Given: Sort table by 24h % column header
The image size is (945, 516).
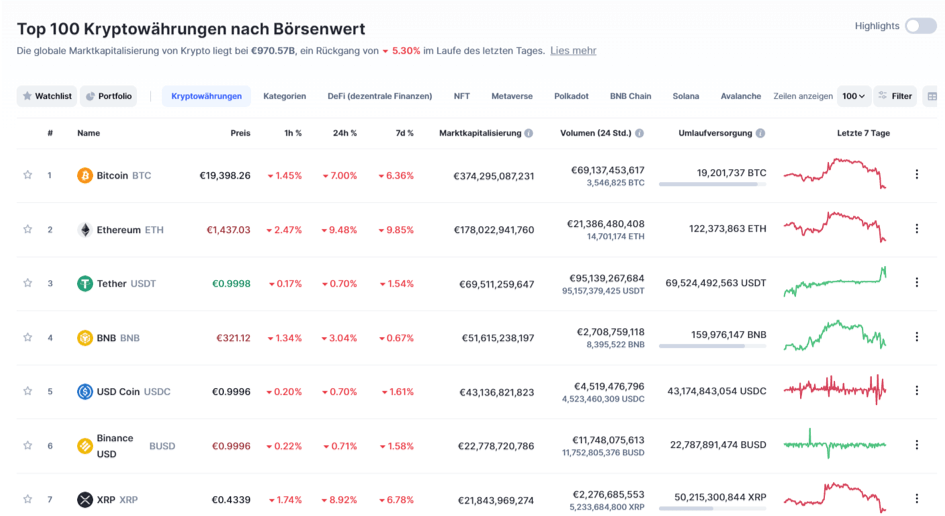Looking at the screenshot, I should pyautogui.click(x=345, y=133).
